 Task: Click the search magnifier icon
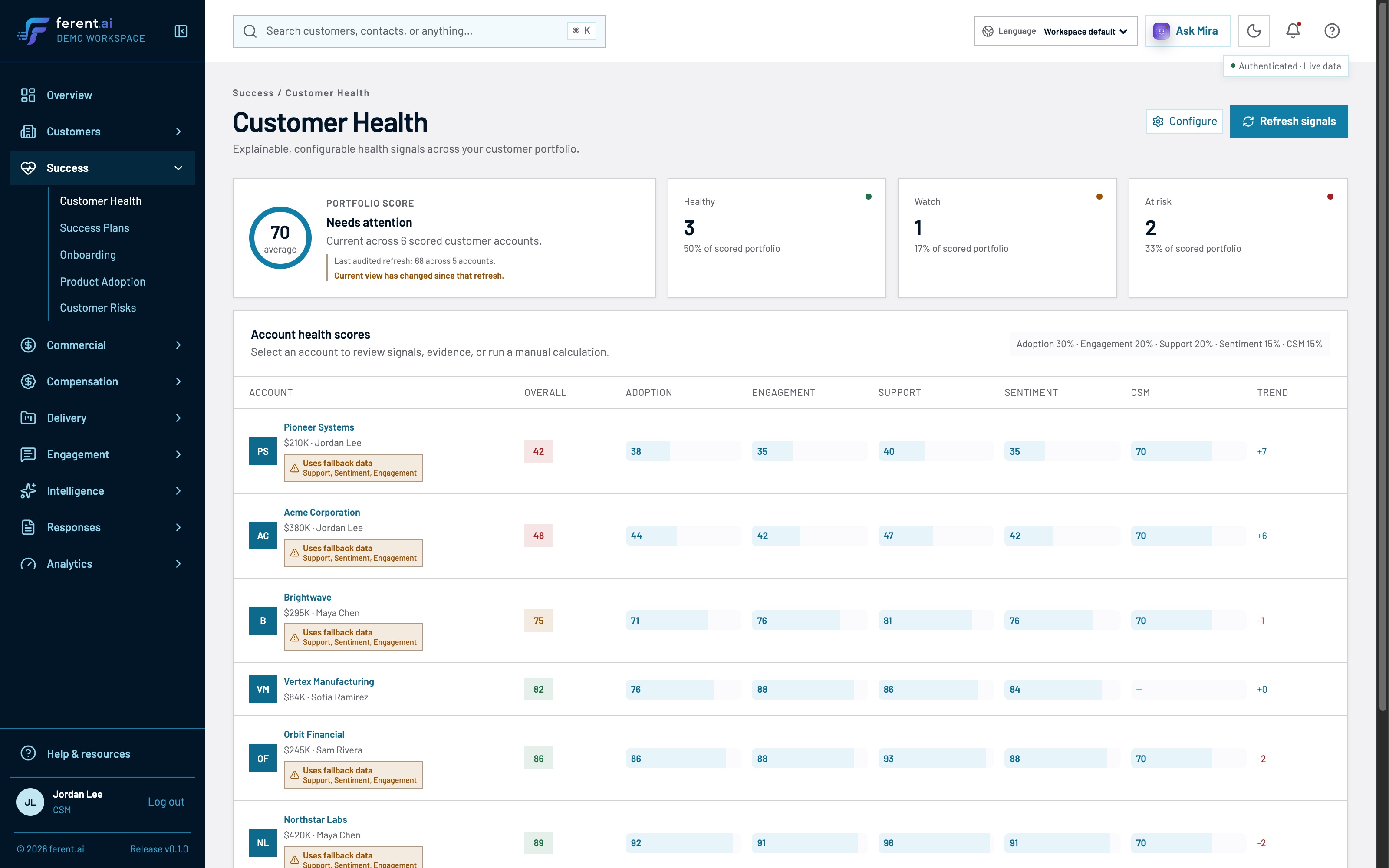(x=250, y=31)
